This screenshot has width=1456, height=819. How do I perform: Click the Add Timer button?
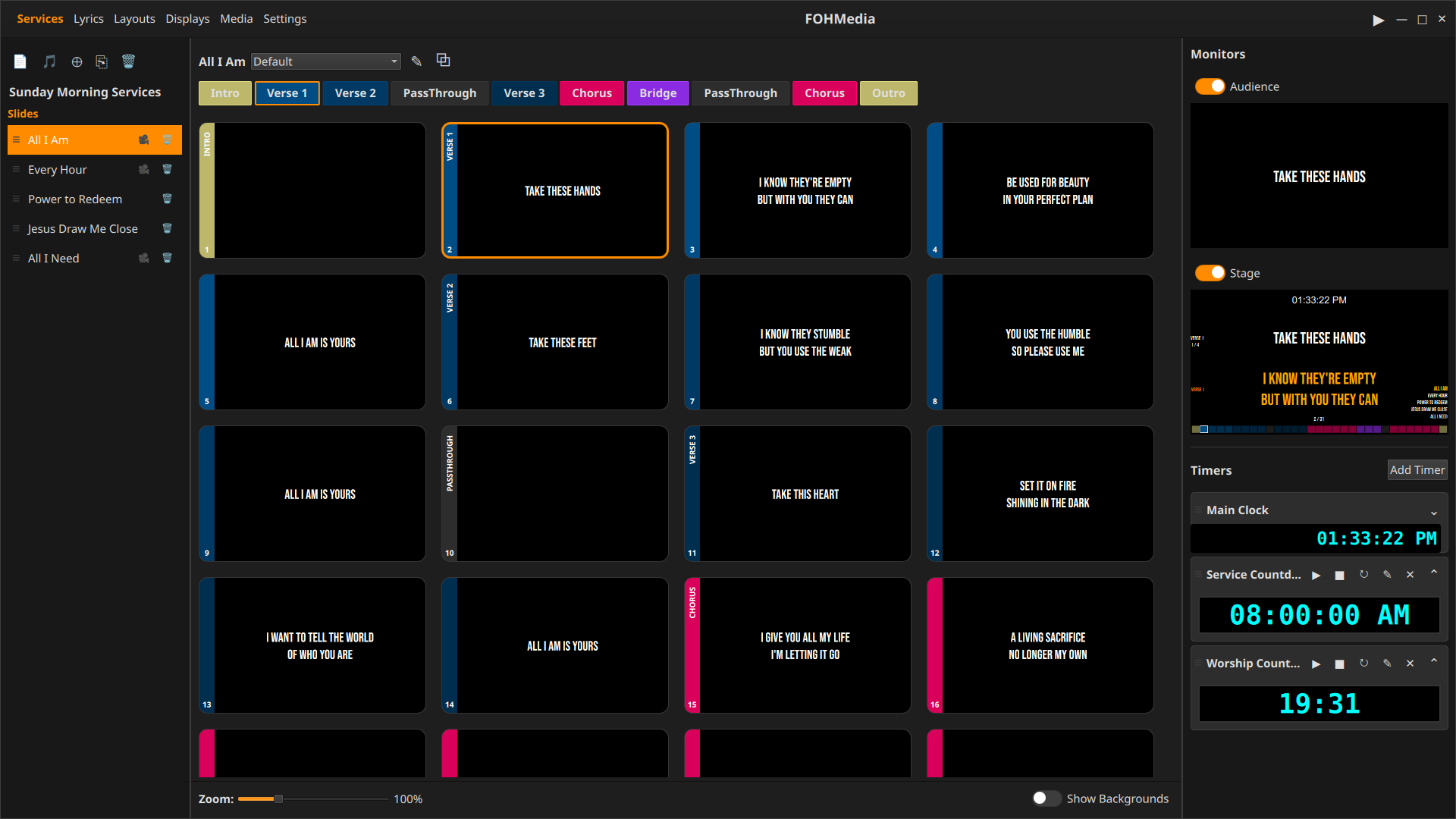[x=1417, y=470]
